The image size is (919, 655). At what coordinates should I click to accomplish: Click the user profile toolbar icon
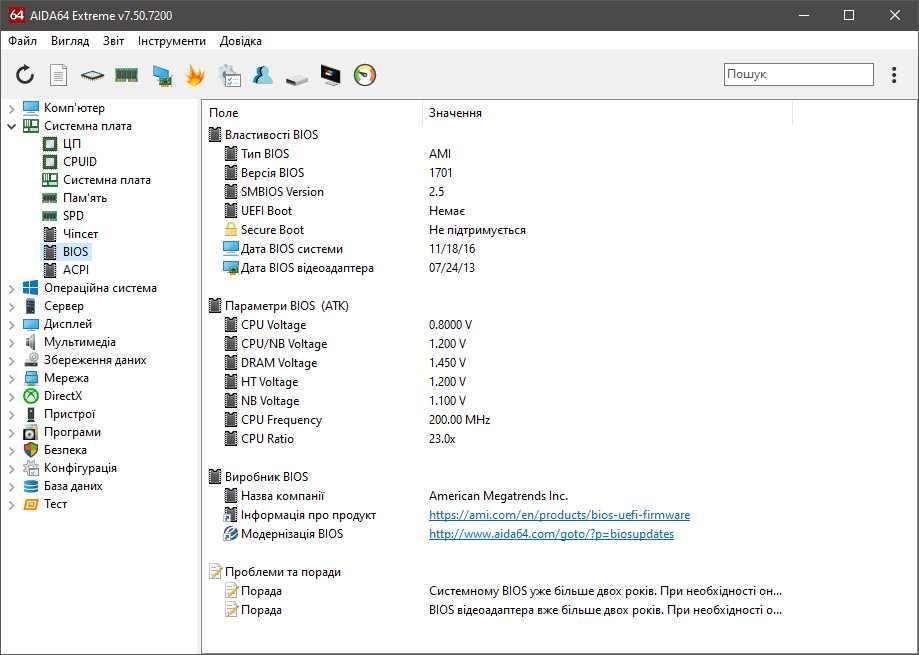click(263, 75)
